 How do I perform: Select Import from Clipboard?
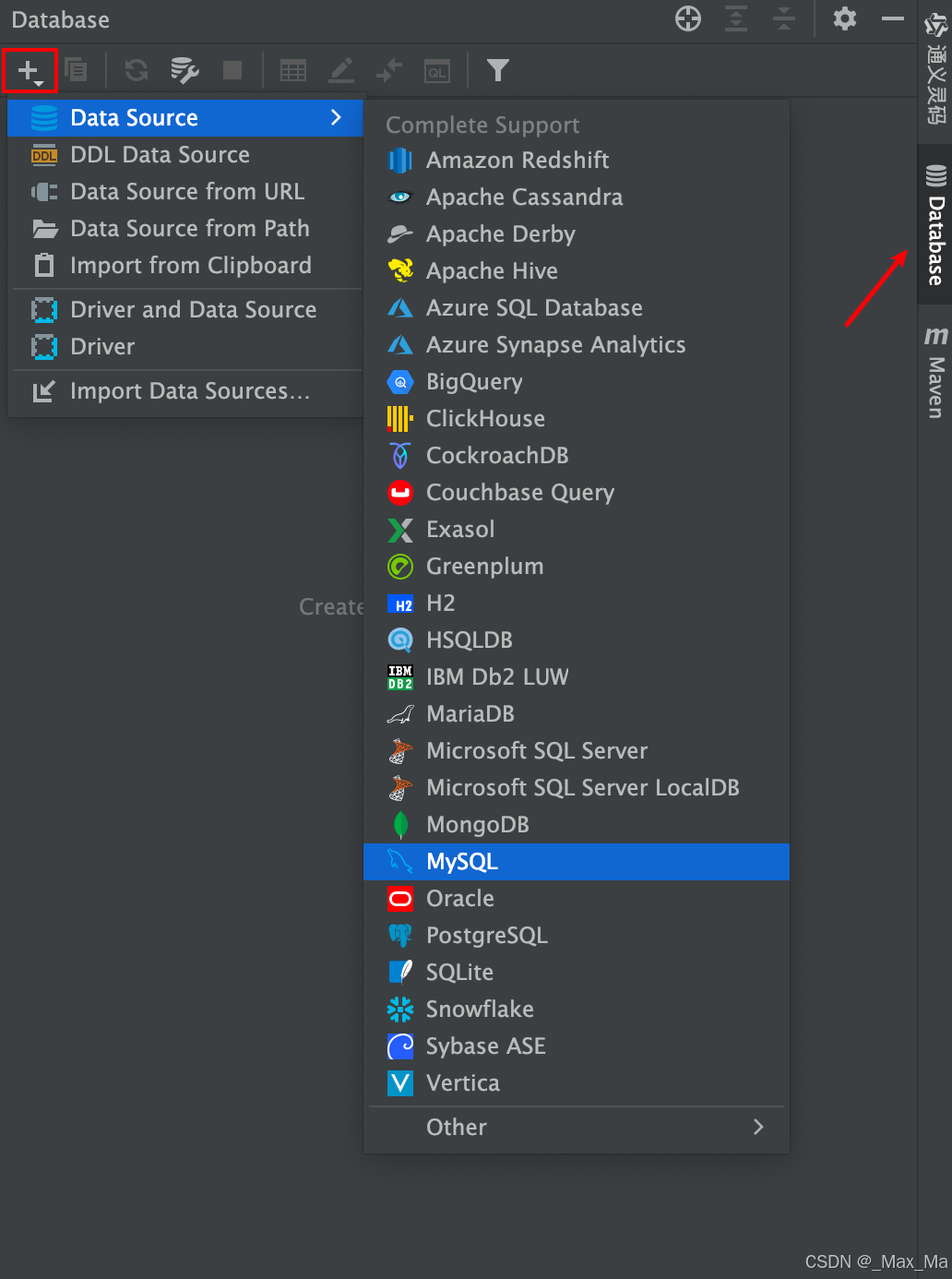(x=185, y=266)
